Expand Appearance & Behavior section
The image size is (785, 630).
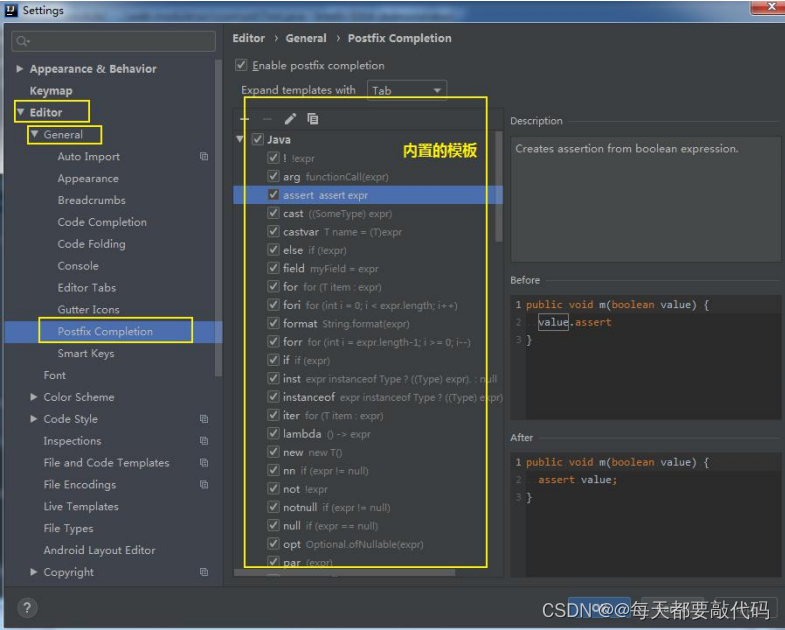point(20,69)
